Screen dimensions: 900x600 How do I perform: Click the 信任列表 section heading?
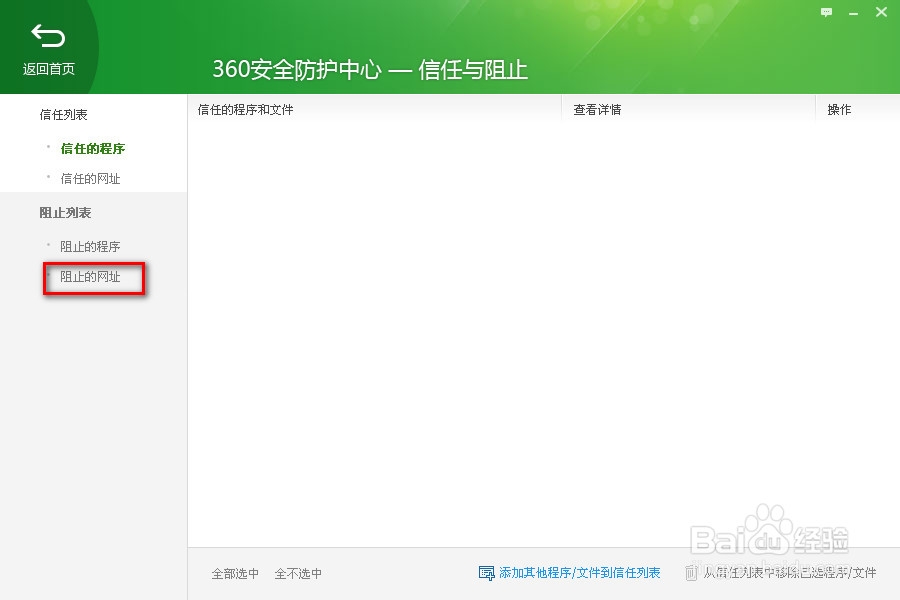click(x=63, y=115)
